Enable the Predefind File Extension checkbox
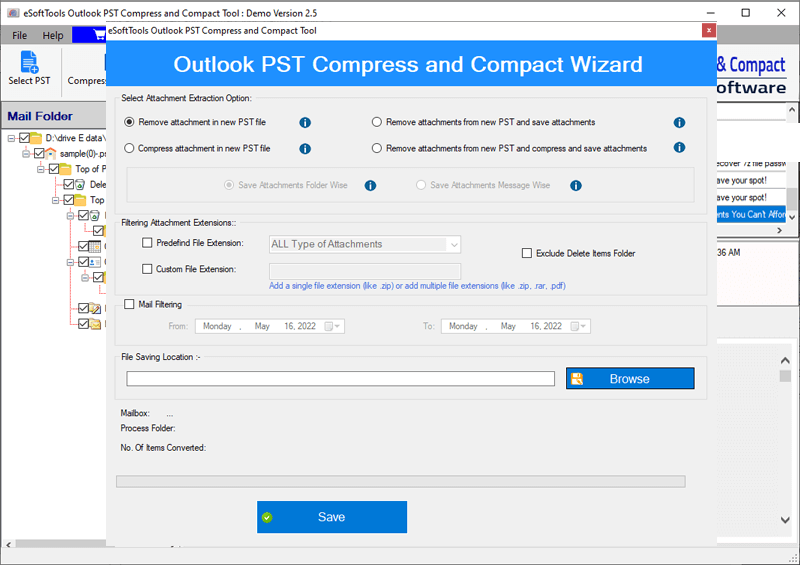The height and width of the screenshot is (565, 800). point(147,243)
